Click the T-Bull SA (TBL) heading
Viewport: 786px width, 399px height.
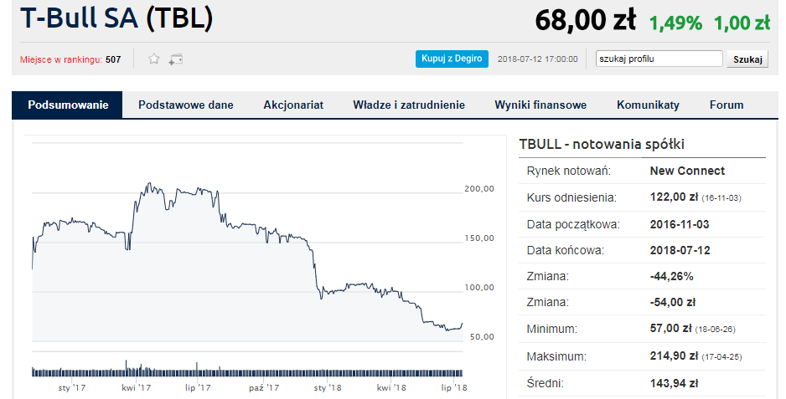coord(117,18)
